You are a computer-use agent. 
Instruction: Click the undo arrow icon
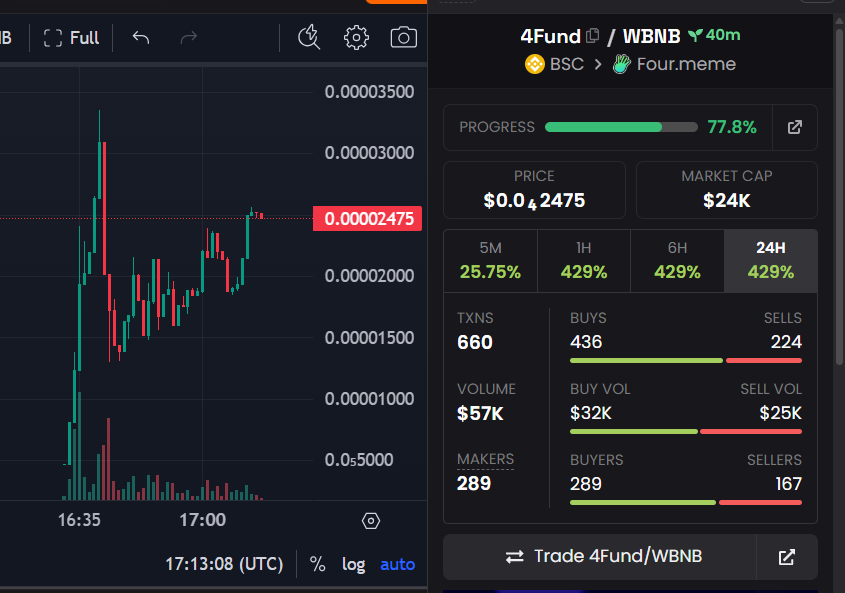(141, 38)
